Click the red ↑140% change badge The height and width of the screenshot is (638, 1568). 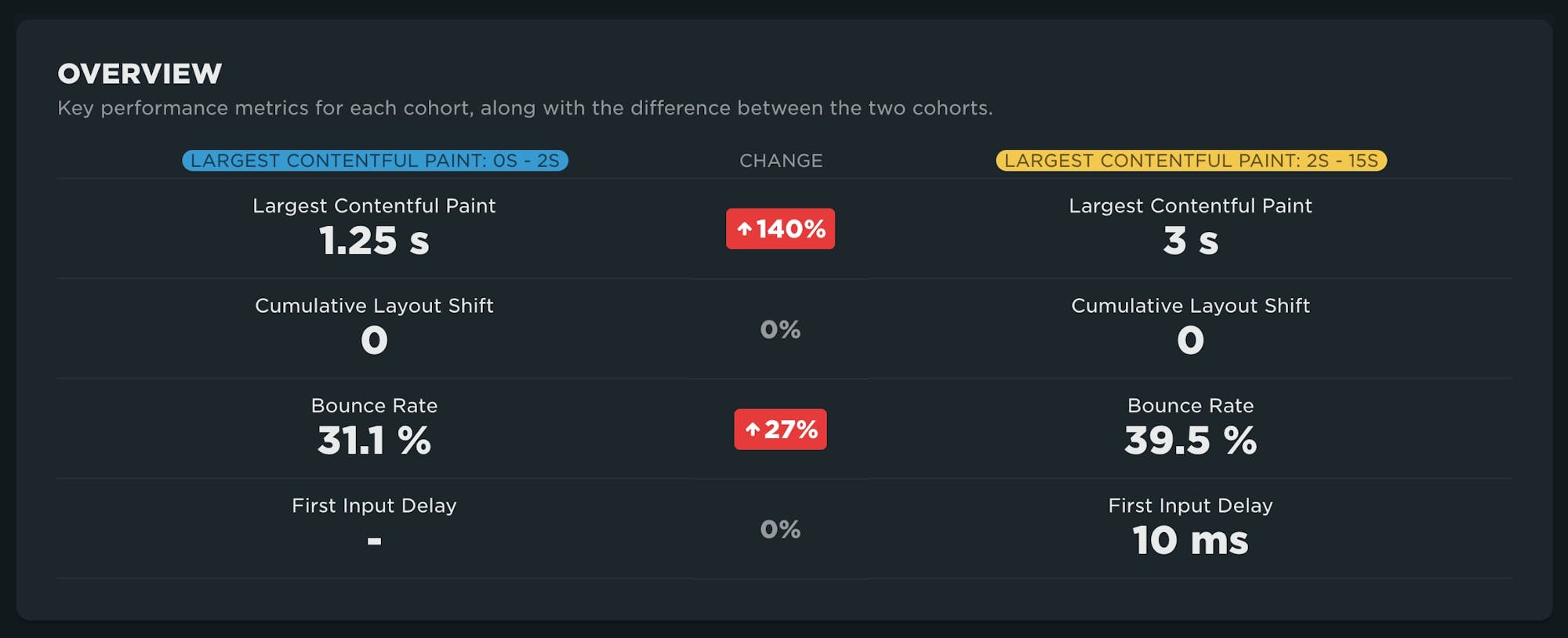[x=780, y=230]
